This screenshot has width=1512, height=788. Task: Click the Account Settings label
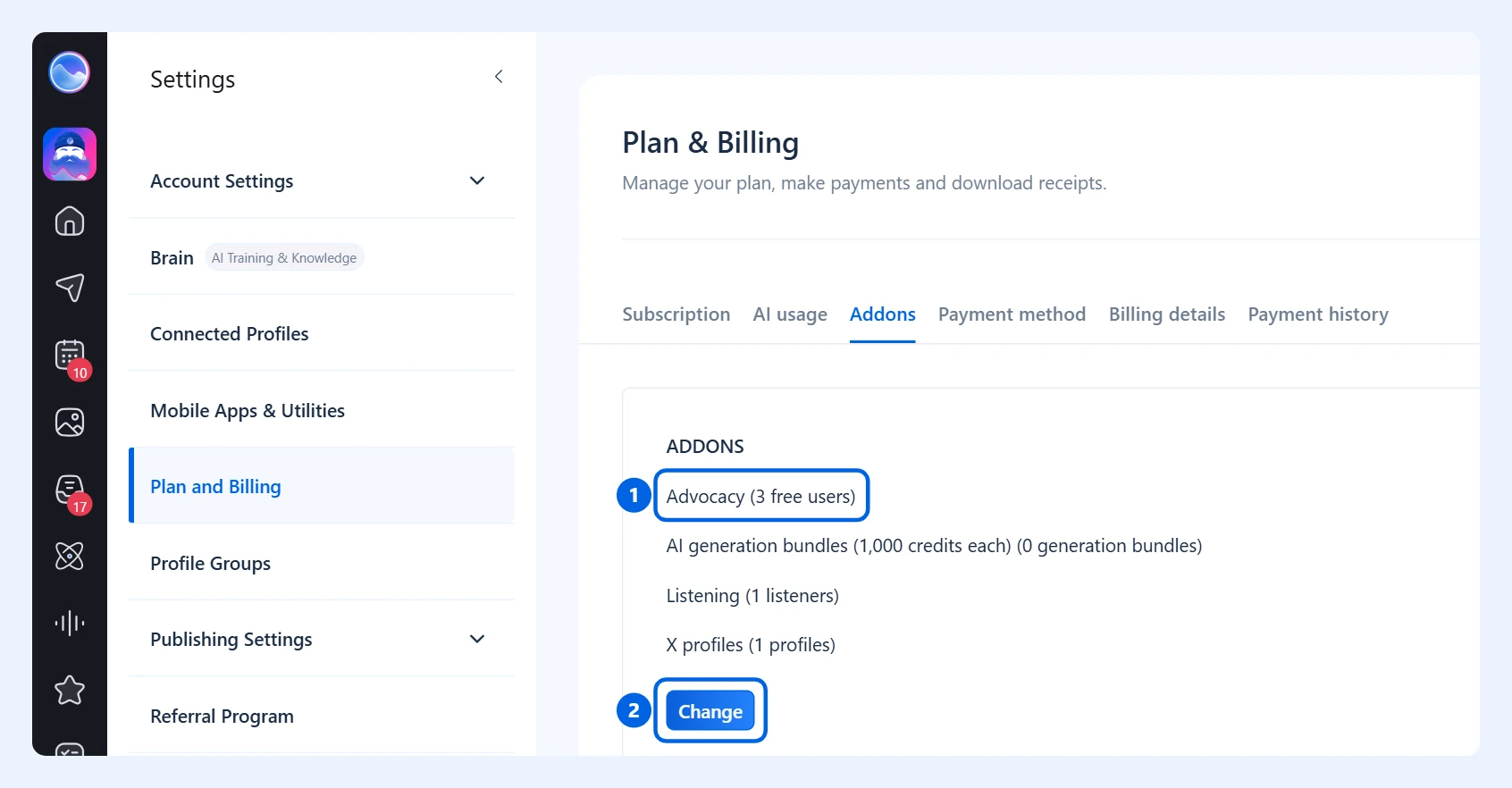pos(222,181)
